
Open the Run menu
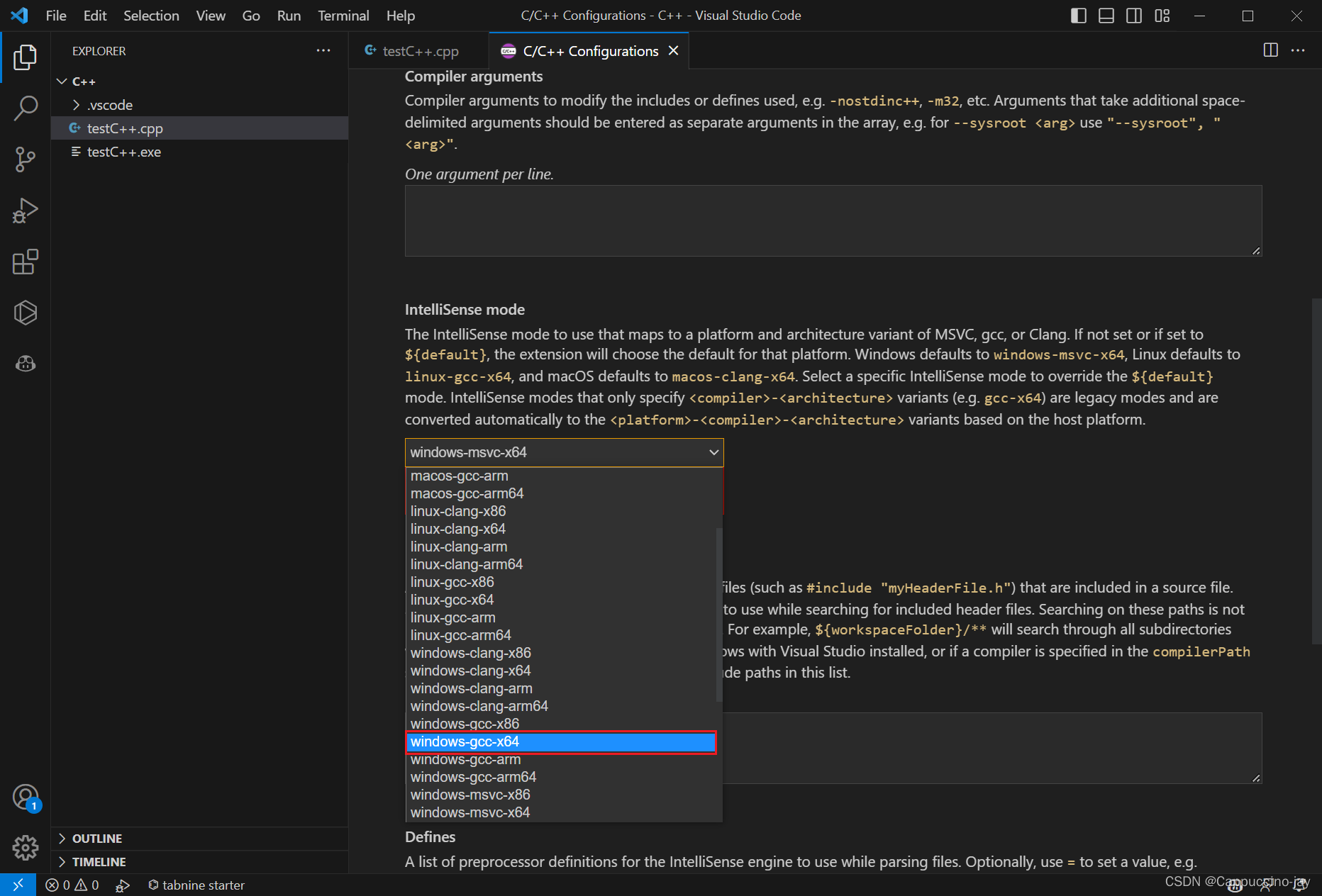point(289,16)
